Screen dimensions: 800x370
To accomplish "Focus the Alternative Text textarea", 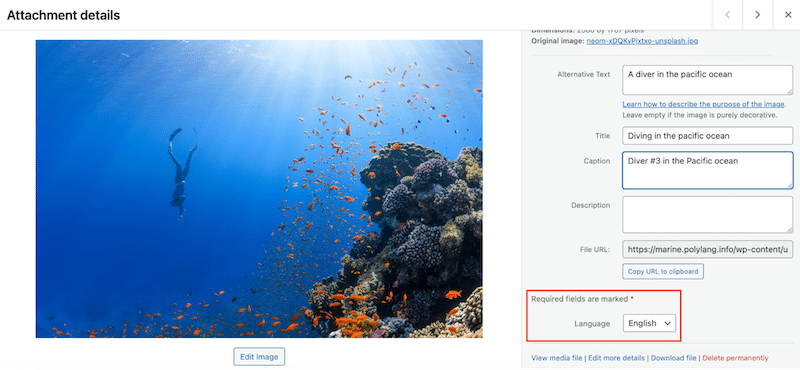I will (708, 80).
